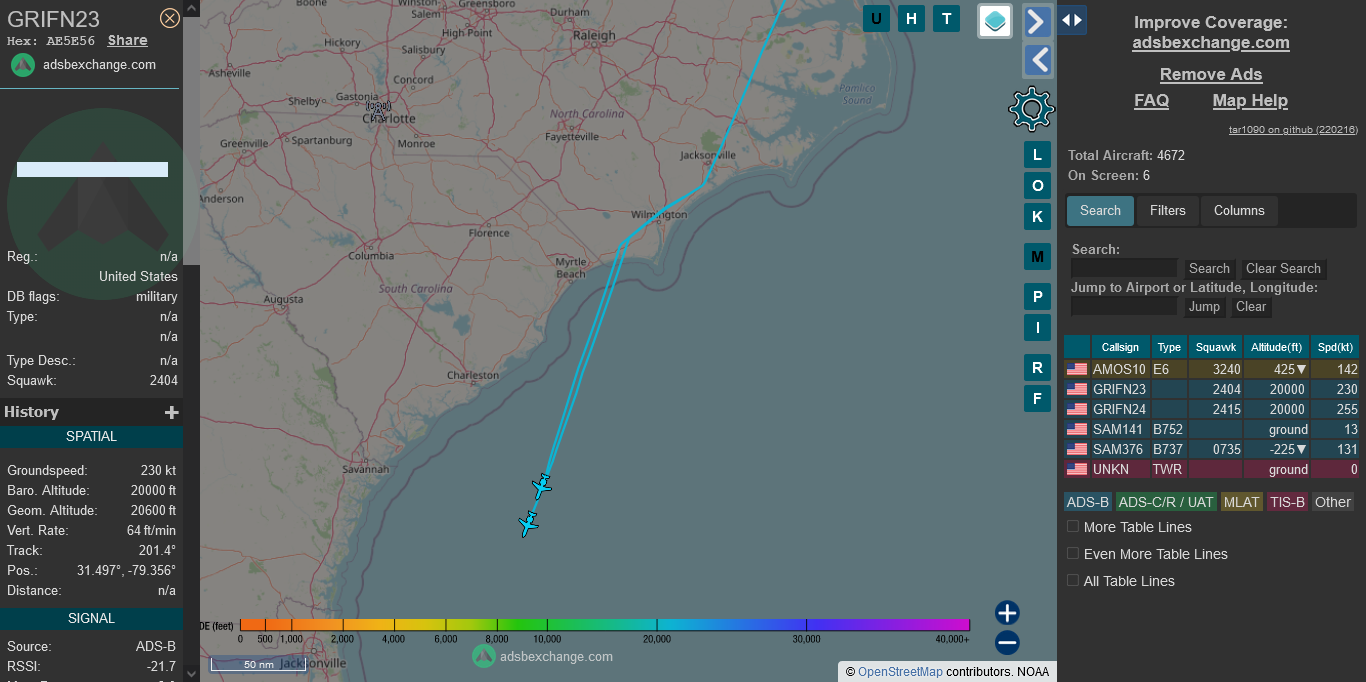Open the map layers selector icon
1366x682 pixels.
click(995, 20)
